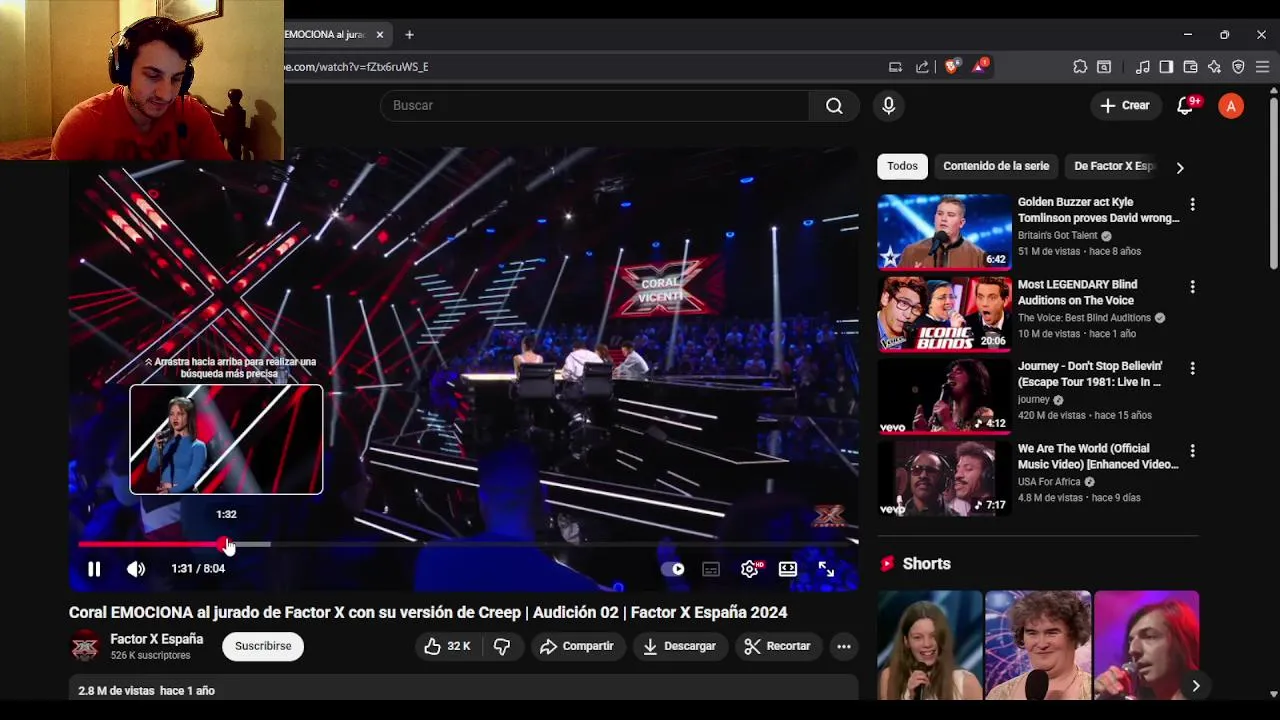Open the Brave Wallet icon

coord(1190,67)
